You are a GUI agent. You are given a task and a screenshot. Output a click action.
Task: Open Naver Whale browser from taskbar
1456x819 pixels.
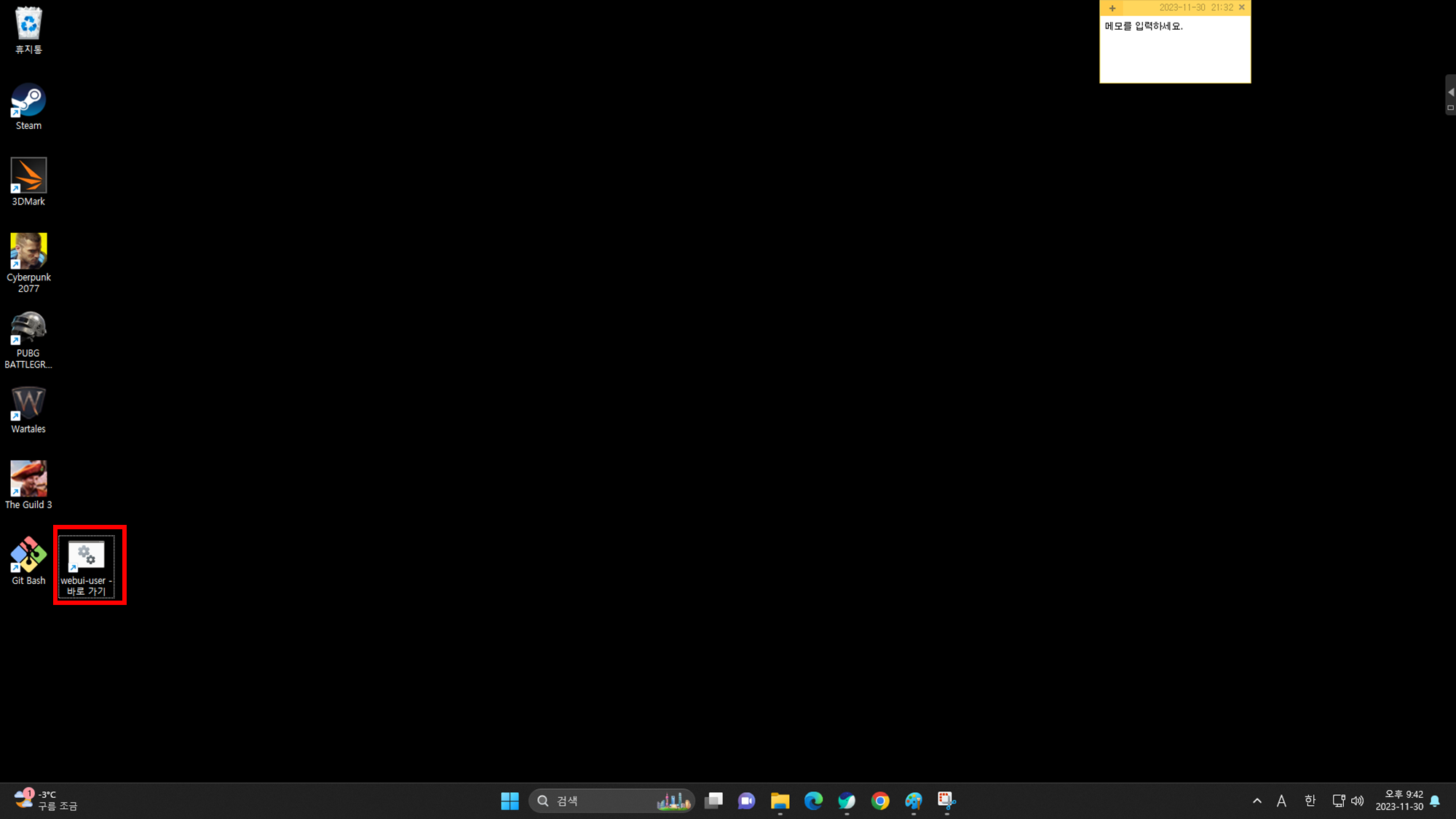click(x=847, y=801)
